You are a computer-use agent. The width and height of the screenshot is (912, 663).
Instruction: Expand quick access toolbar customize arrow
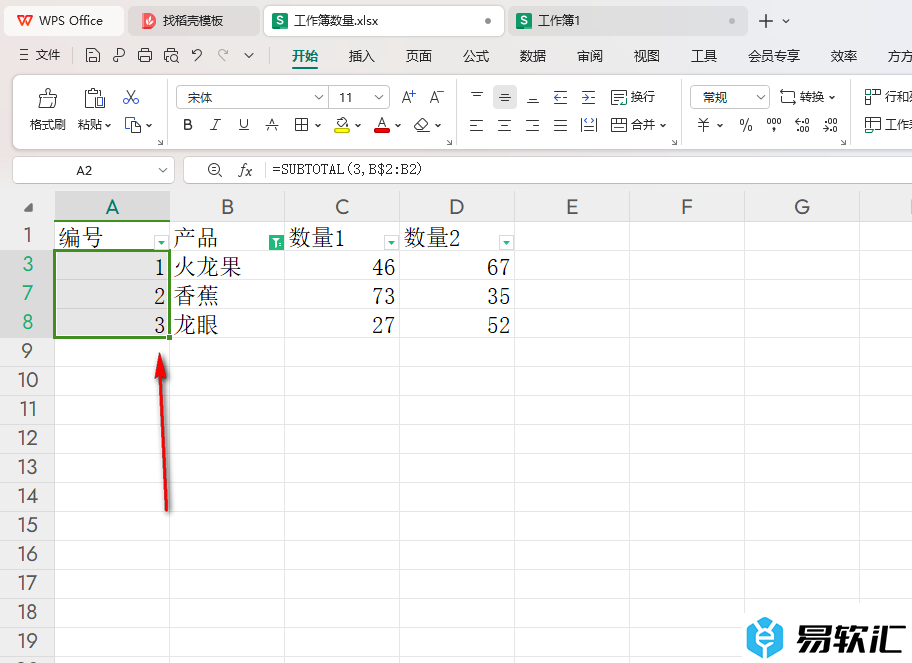(x=249, y=55)
